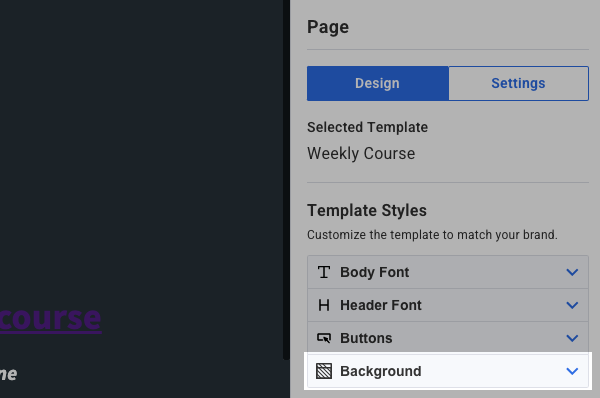
Task: Click the Background hatched pattern icon
Action: coord(324,371)
